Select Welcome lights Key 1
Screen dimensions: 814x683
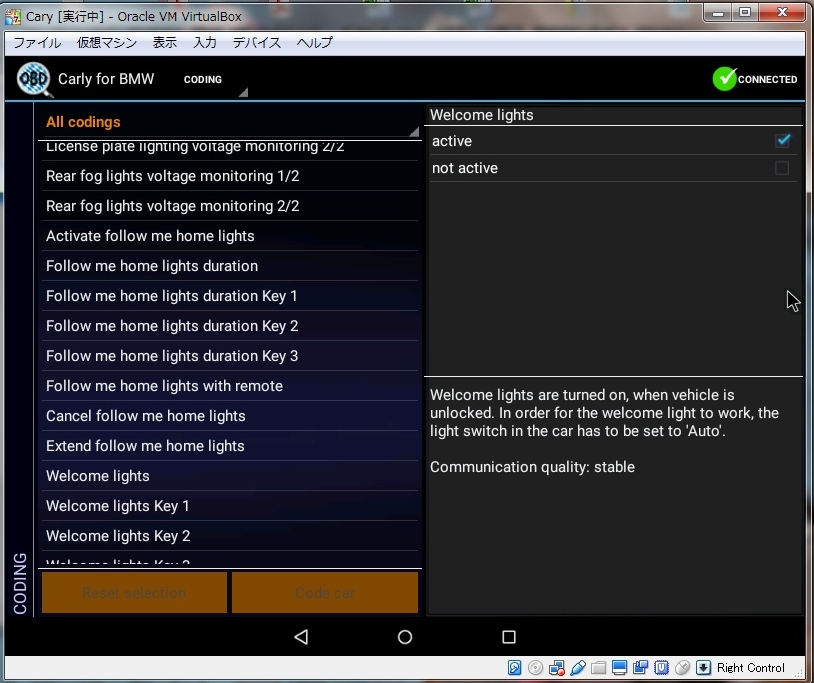(229, 506)
